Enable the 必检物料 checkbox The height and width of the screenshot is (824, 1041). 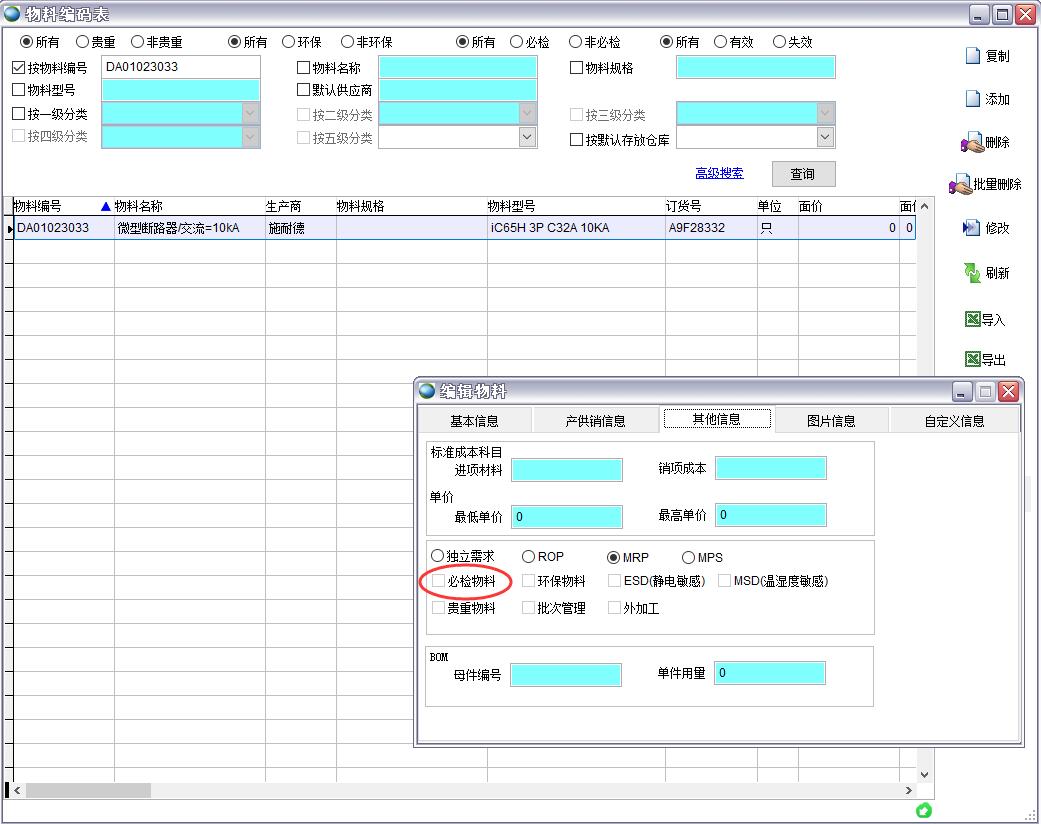click(439, 581)
